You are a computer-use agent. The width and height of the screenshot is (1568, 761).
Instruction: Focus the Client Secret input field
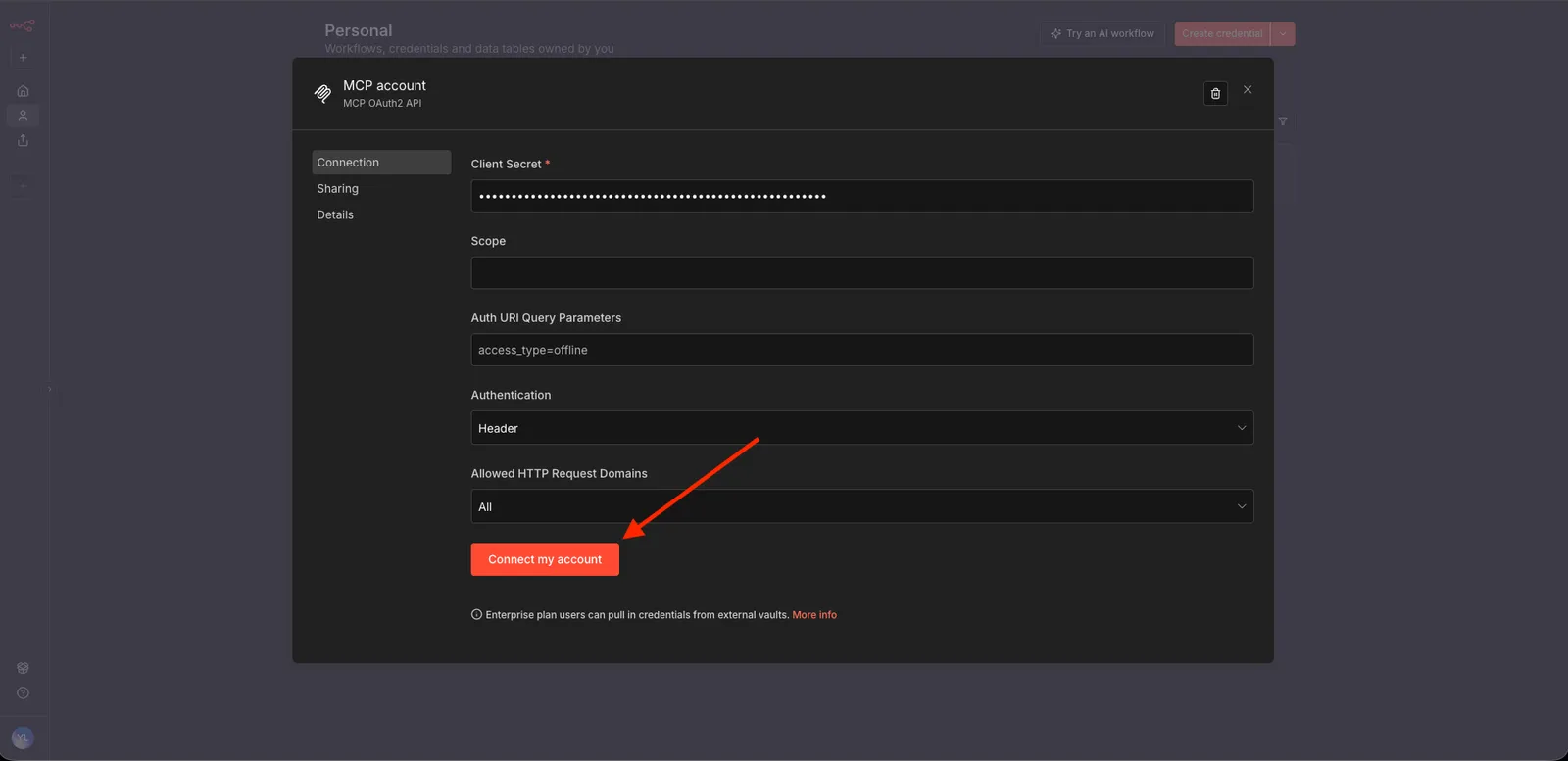pyautogui.click(x=862, y=196)
